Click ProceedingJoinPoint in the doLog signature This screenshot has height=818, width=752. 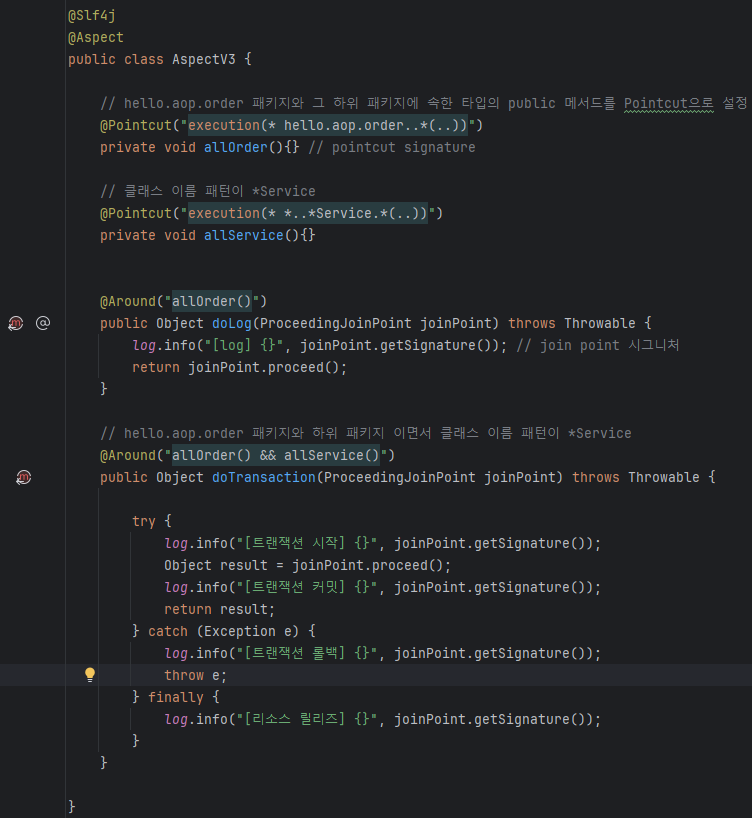pyautogui.click(x=336, y=323)
